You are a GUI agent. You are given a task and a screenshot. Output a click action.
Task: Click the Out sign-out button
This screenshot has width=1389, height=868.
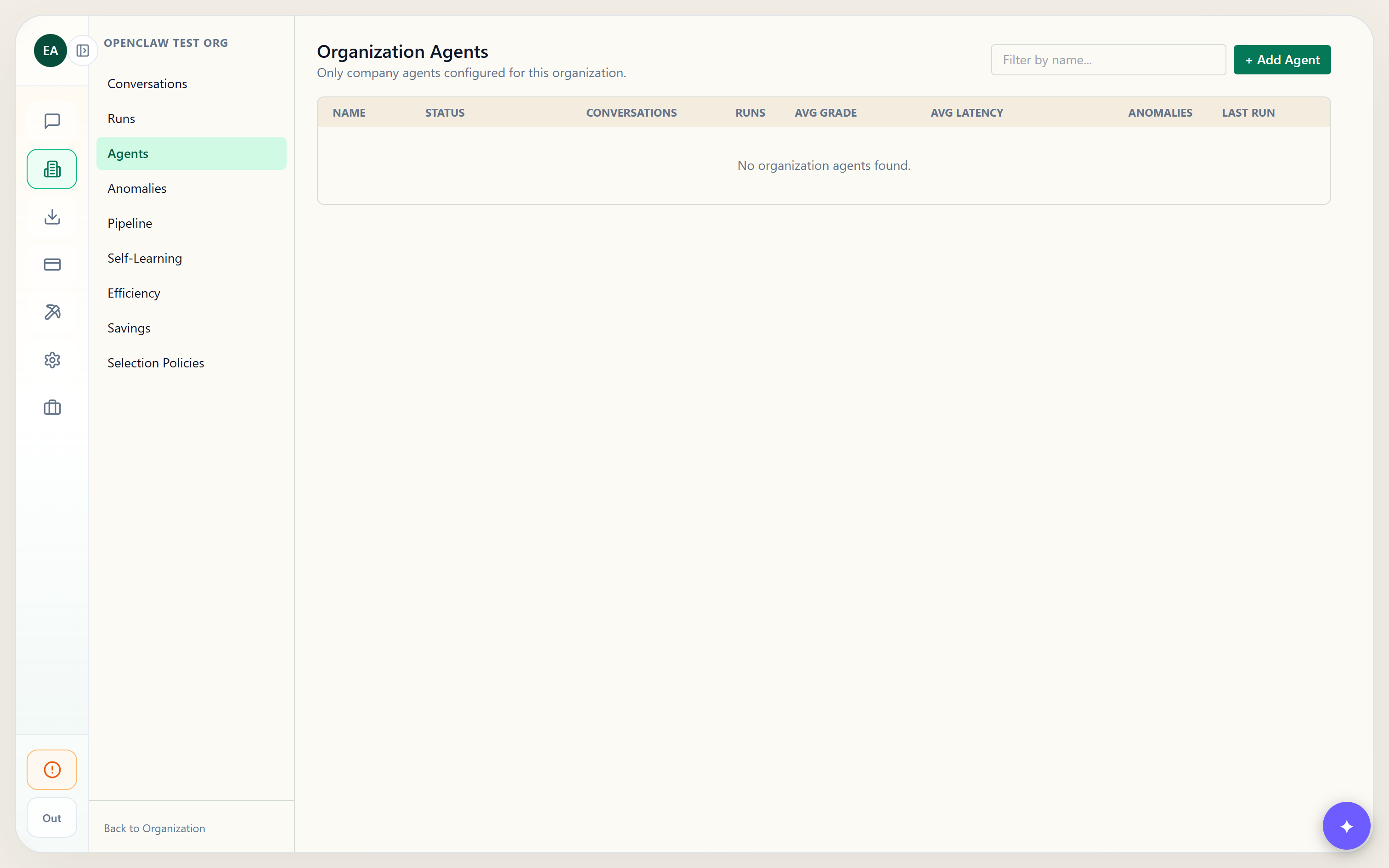click(52, 817)
